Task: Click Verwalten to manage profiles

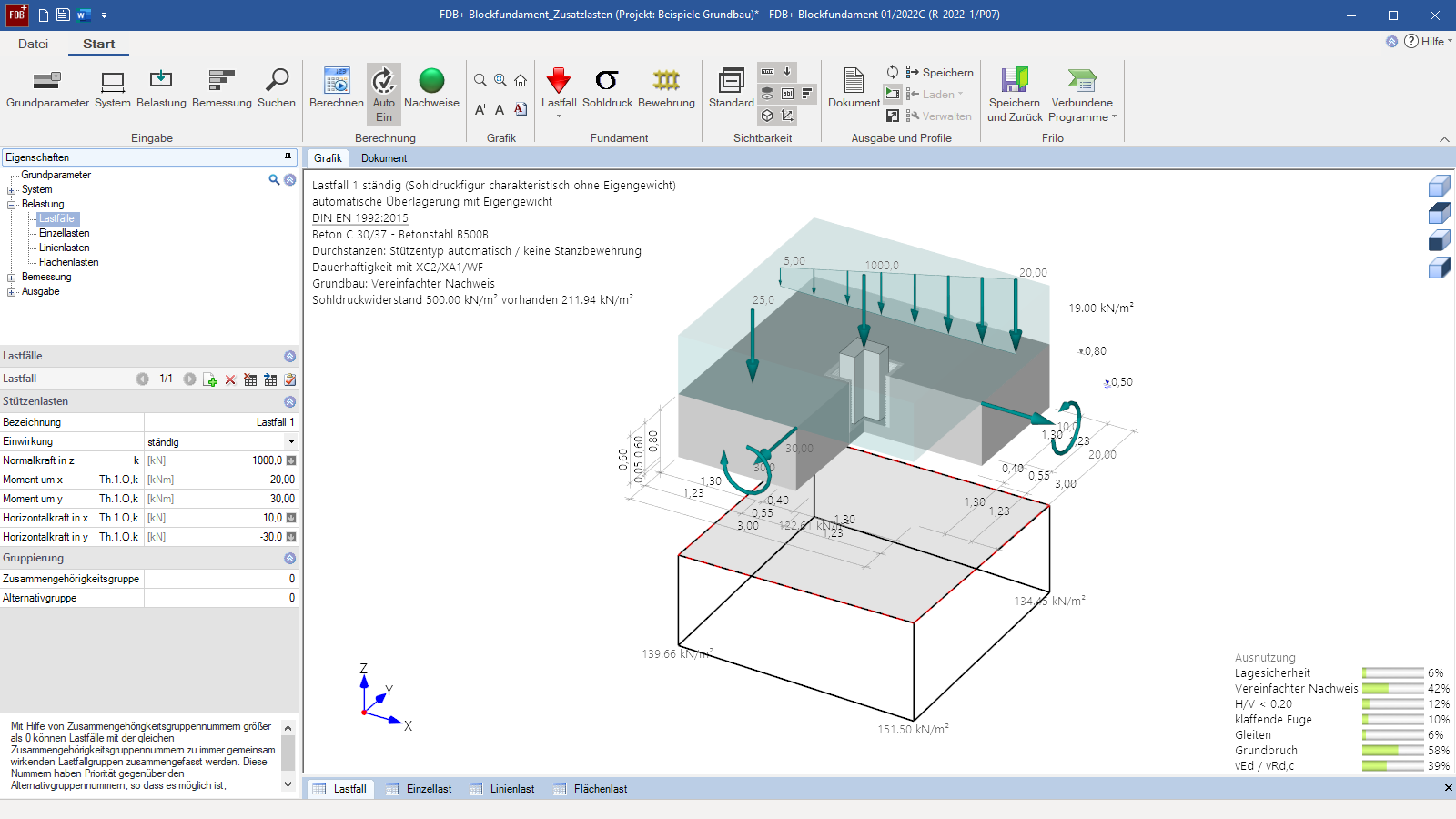Action: tap(939, 116)
